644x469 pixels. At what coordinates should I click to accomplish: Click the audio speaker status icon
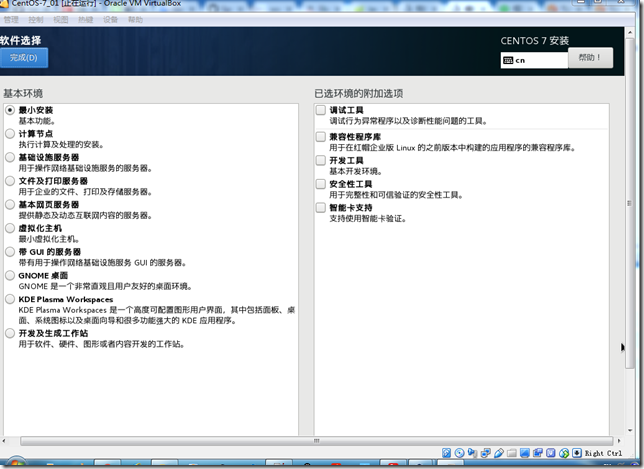473,453
